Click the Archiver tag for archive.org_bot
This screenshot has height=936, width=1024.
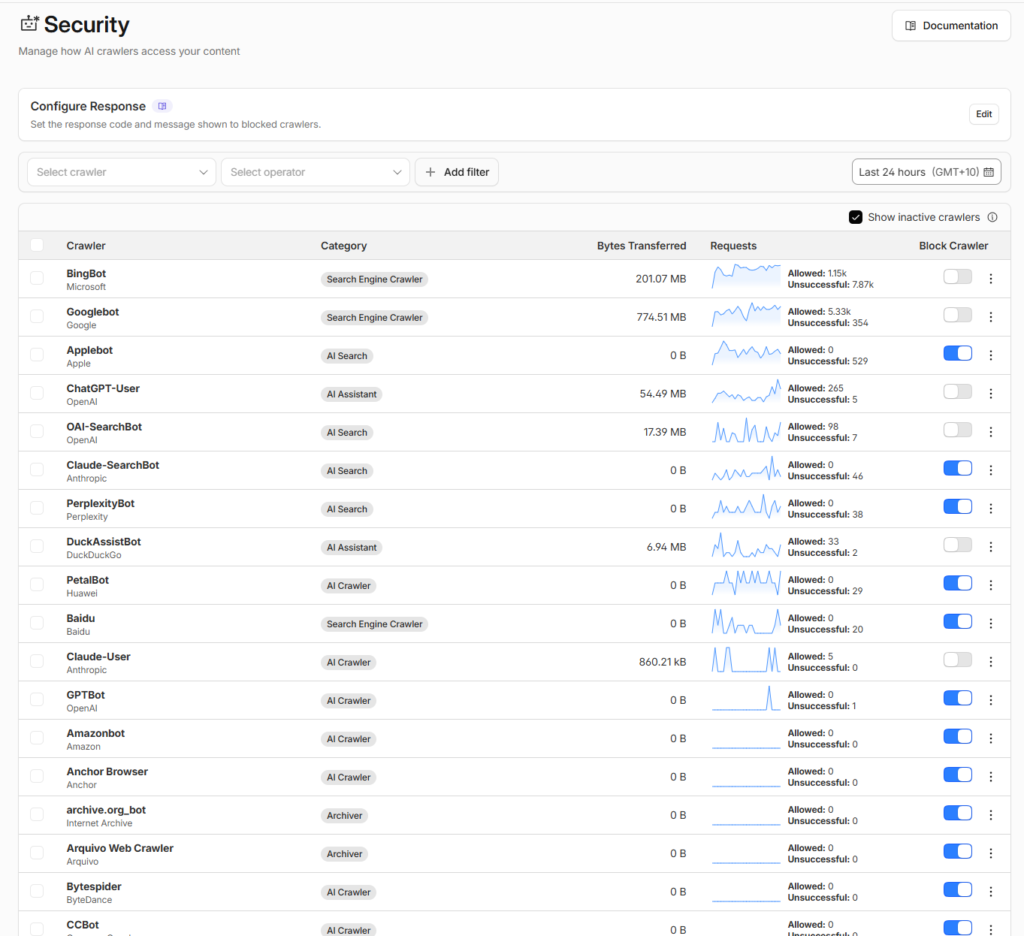click(344, 816)
